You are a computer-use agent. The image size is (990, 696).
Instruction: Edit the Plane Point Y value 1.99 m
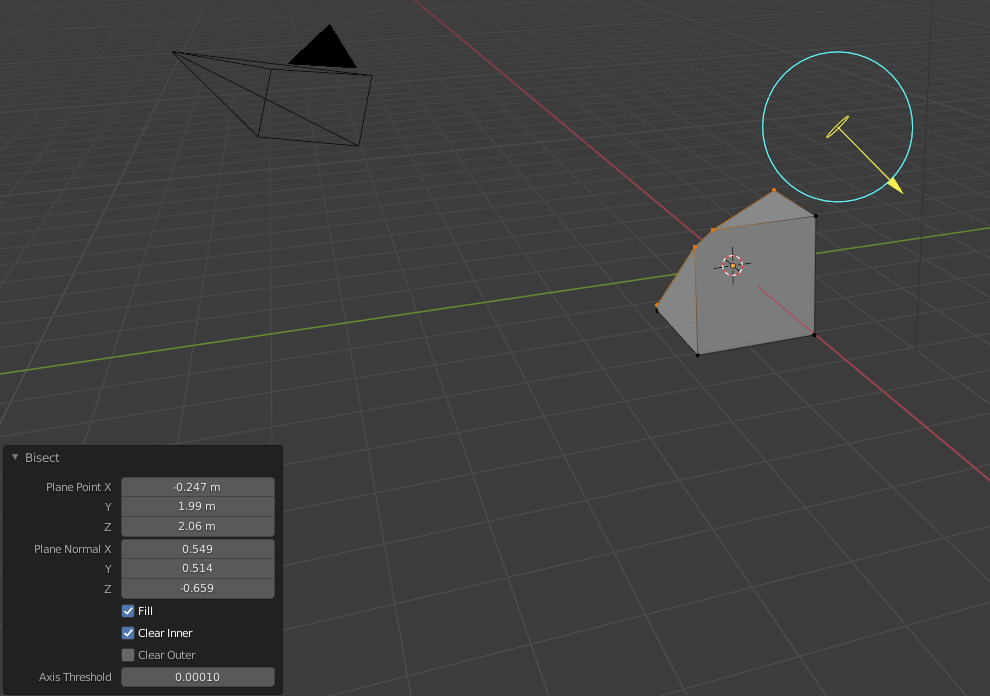point(198,507)
